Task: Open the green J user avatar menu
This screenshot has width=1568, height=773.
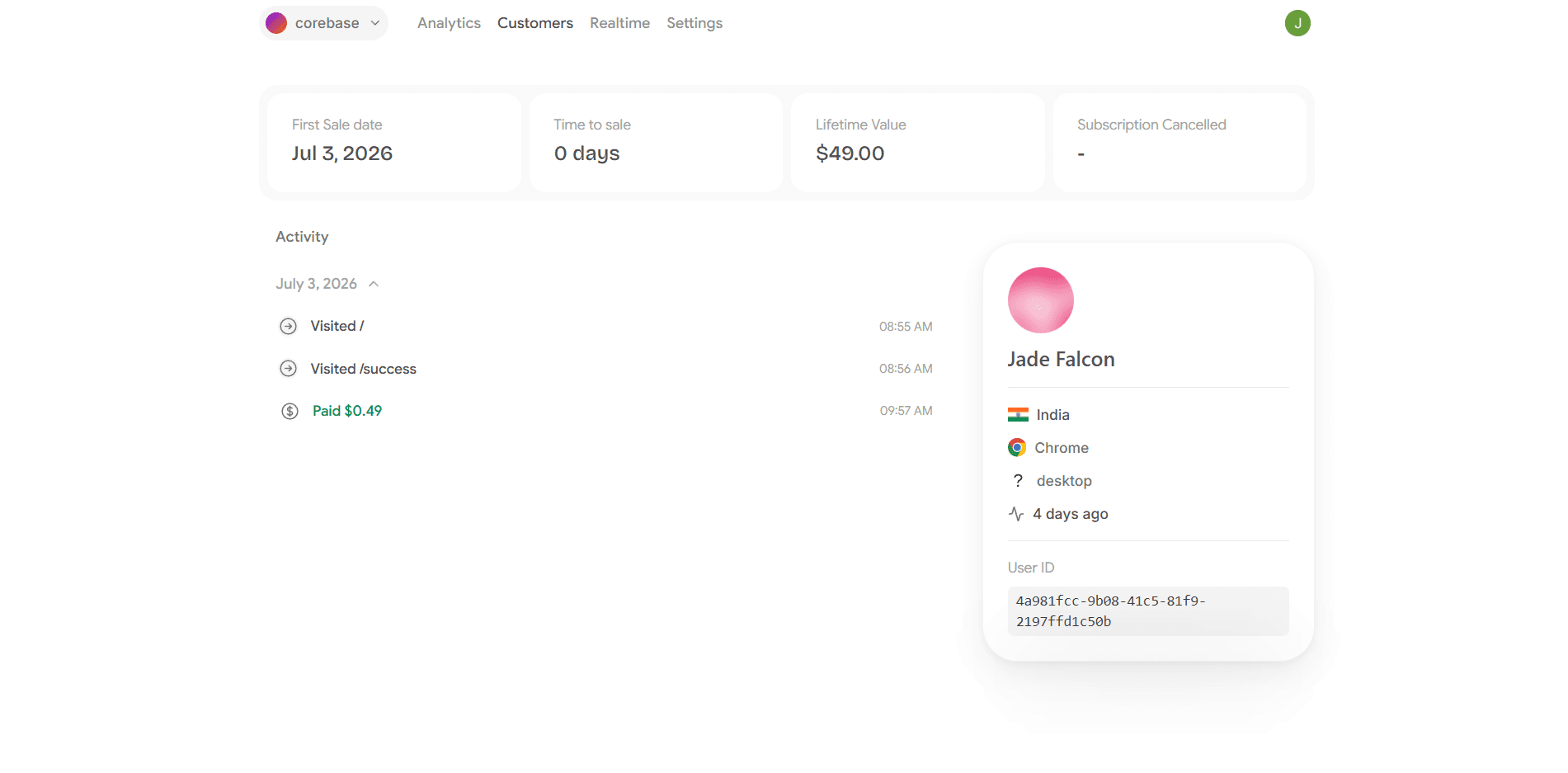Action: point(1297,23)
